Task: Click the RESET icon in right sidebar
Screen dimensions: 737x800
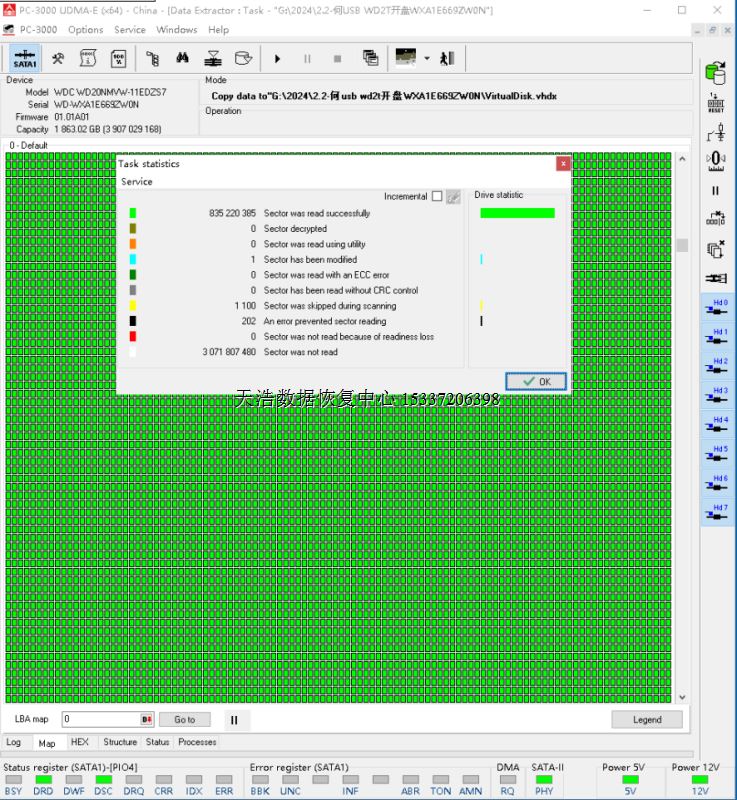Action: 715,102
